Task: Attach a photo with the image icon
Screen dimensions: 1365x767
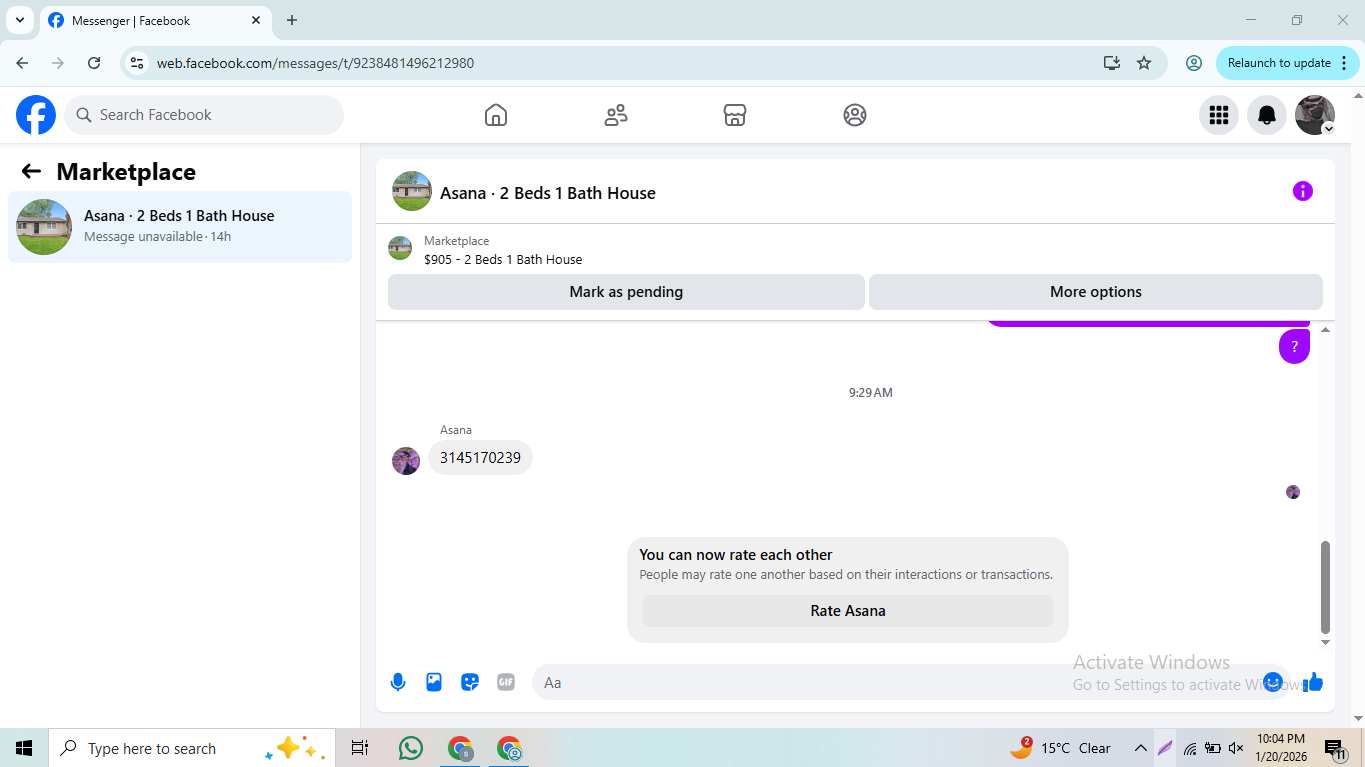Action: [434, 682]
